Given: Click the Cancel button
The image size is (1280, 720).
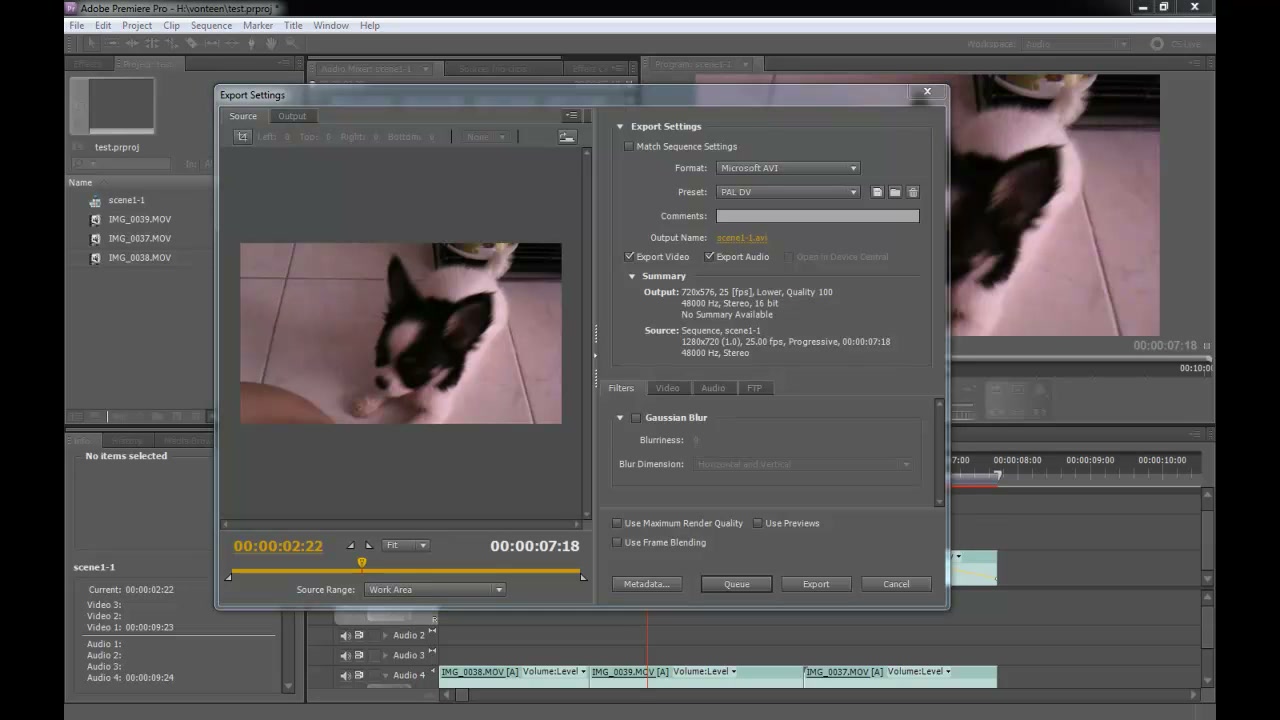Looking at the screenshot, I should 896,584.
